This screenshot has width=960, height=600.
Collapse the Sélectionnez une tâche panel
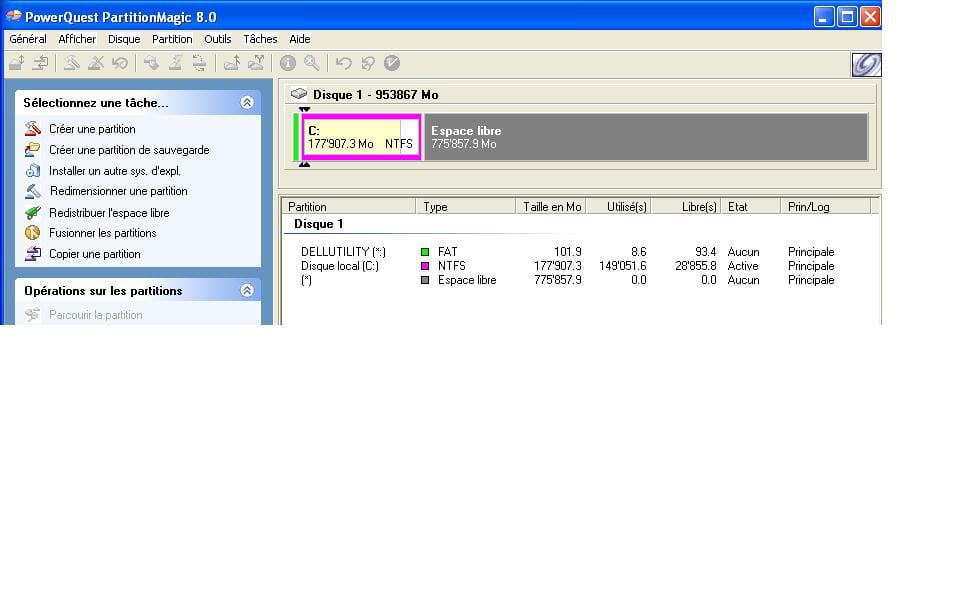coord(247,102)
